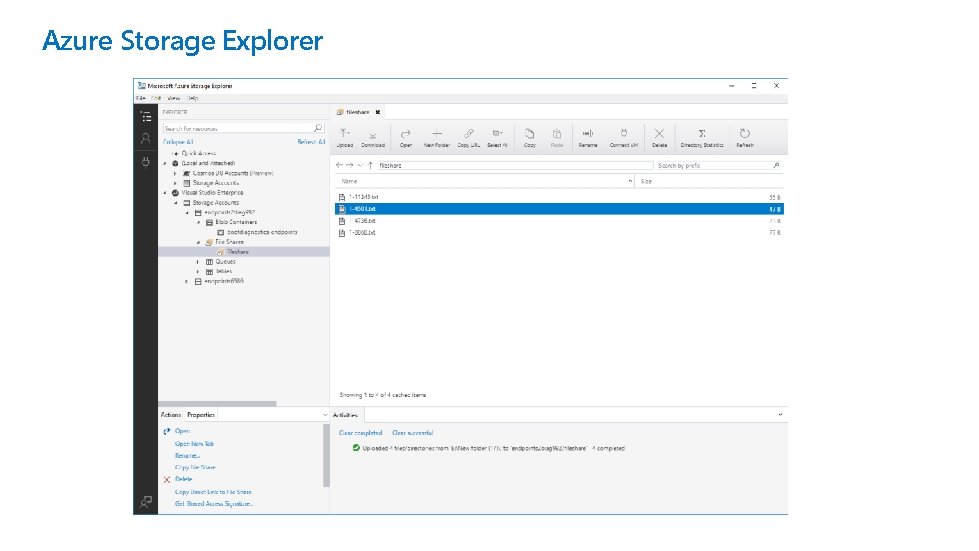Screen dimensions: 979x551
Task: Click the Paste toolbar button
Action: (557, 138)
